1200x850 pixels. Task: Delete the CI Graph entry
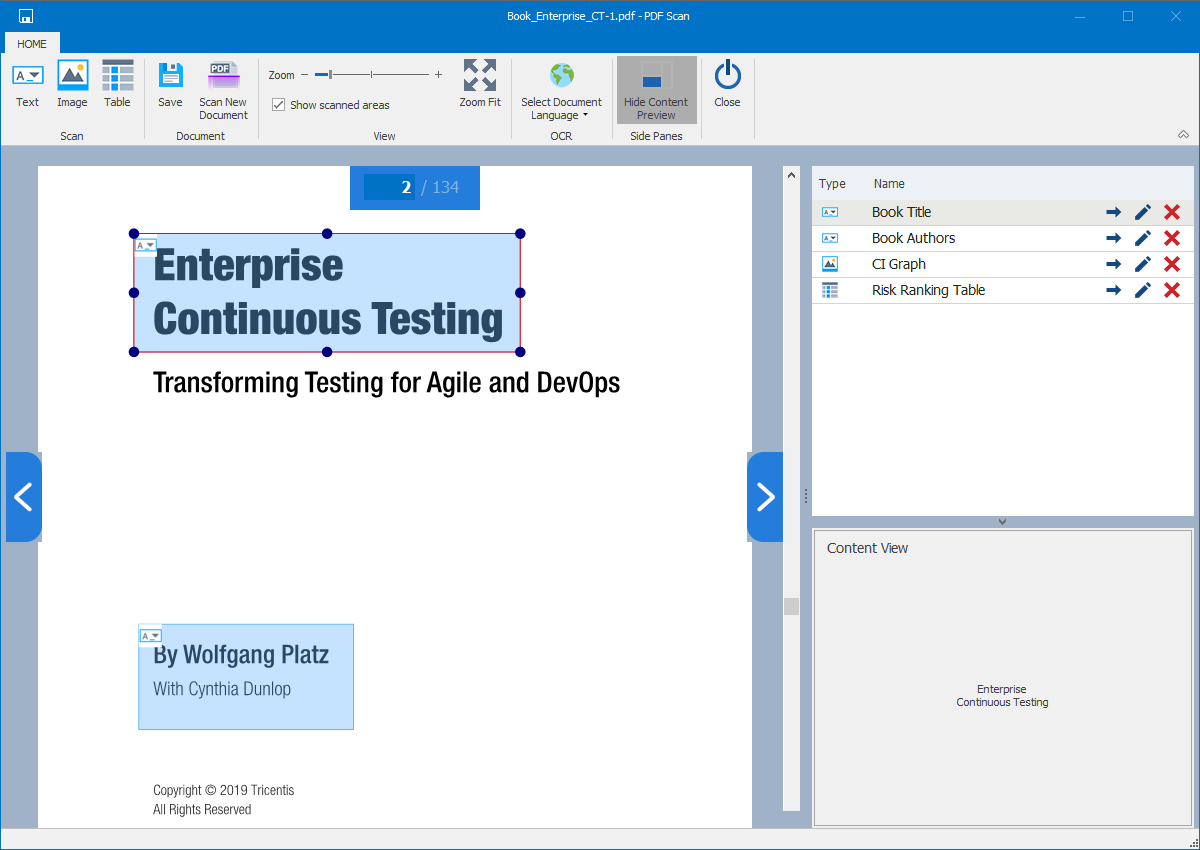(1172, 264)
